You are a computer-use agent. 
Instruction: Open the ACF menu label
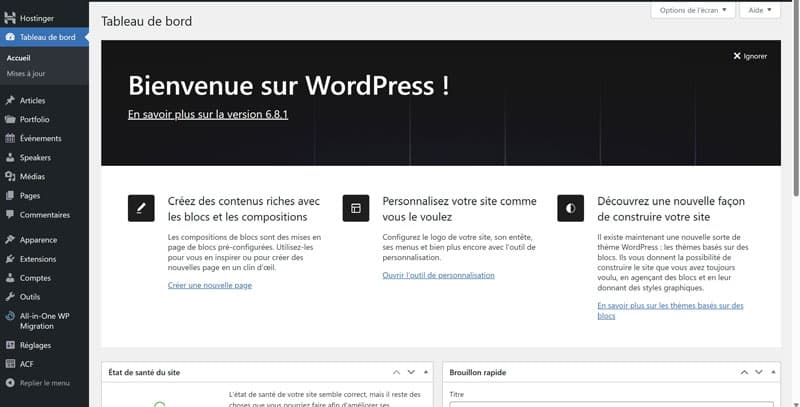pyautogui.click(x=27, y=364)
